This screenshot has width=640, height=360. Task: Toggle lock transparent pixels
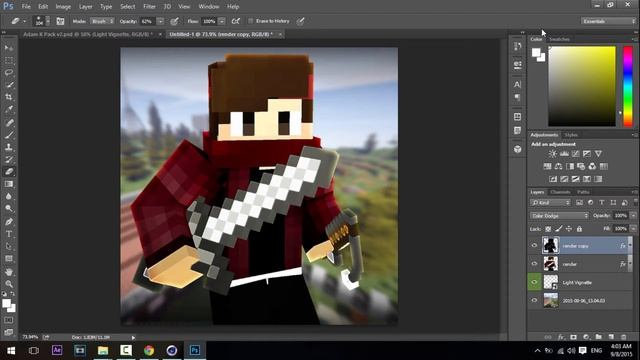(548, 229)
